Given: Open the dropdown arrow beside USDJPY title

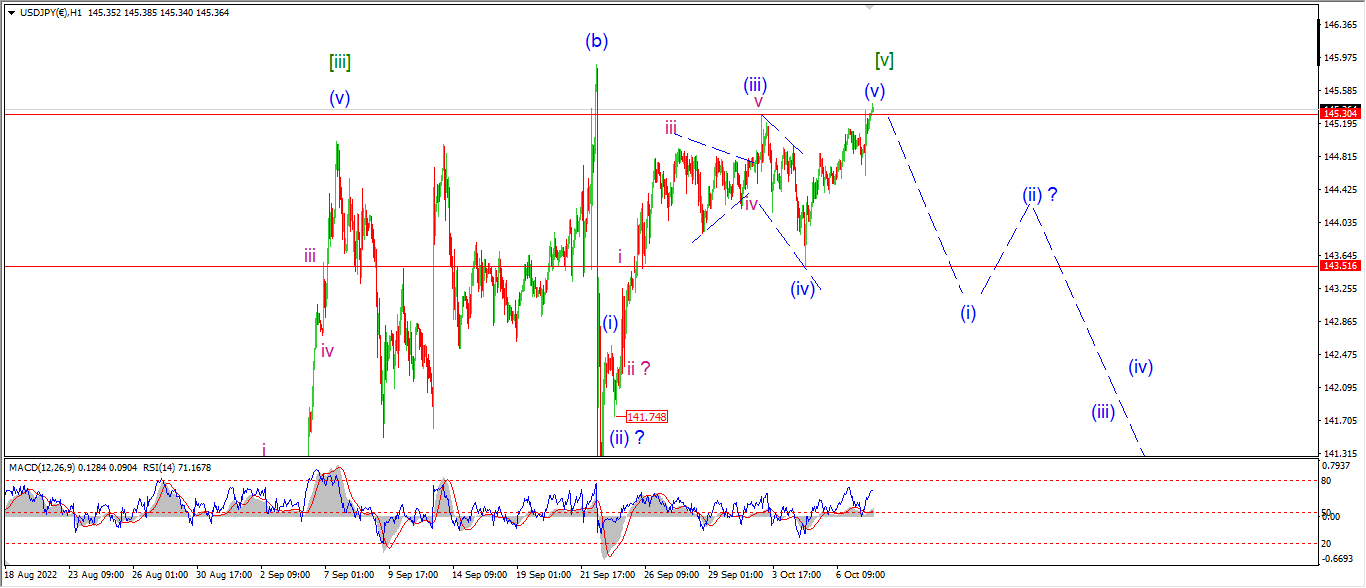Looking at the screenshot, I should click(11, 13).
